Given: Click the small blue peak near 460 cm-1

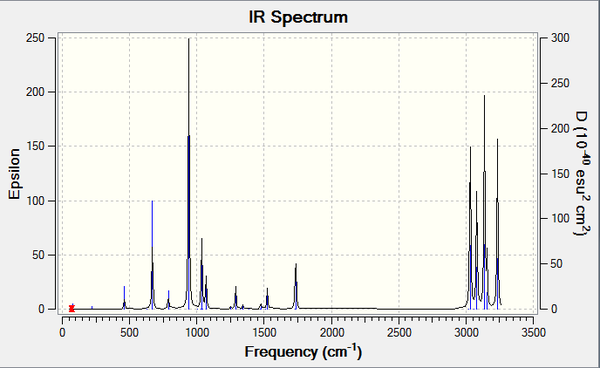Looking at the screenshot, I should click(124, 298).
